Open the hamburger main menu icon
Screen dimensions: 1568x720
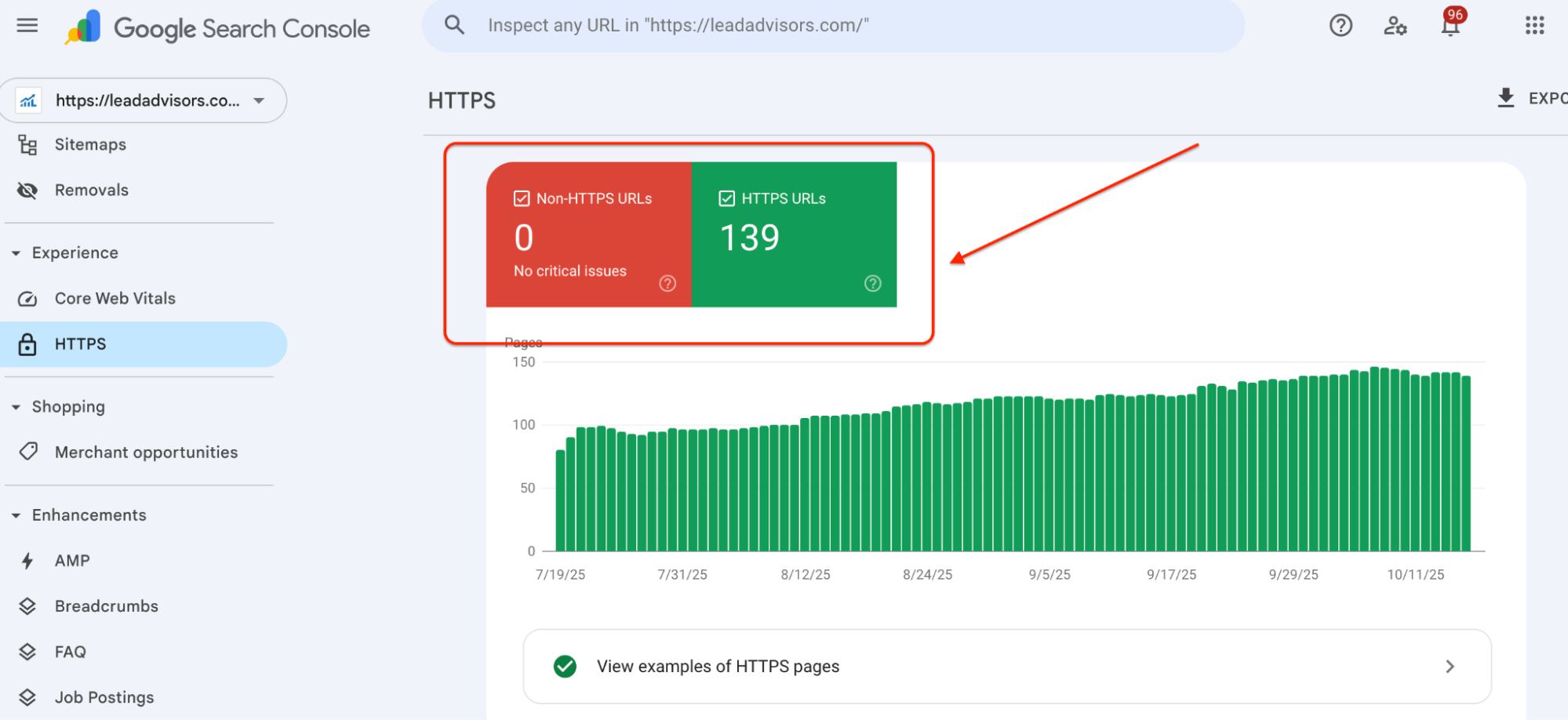tap(27, 26)
